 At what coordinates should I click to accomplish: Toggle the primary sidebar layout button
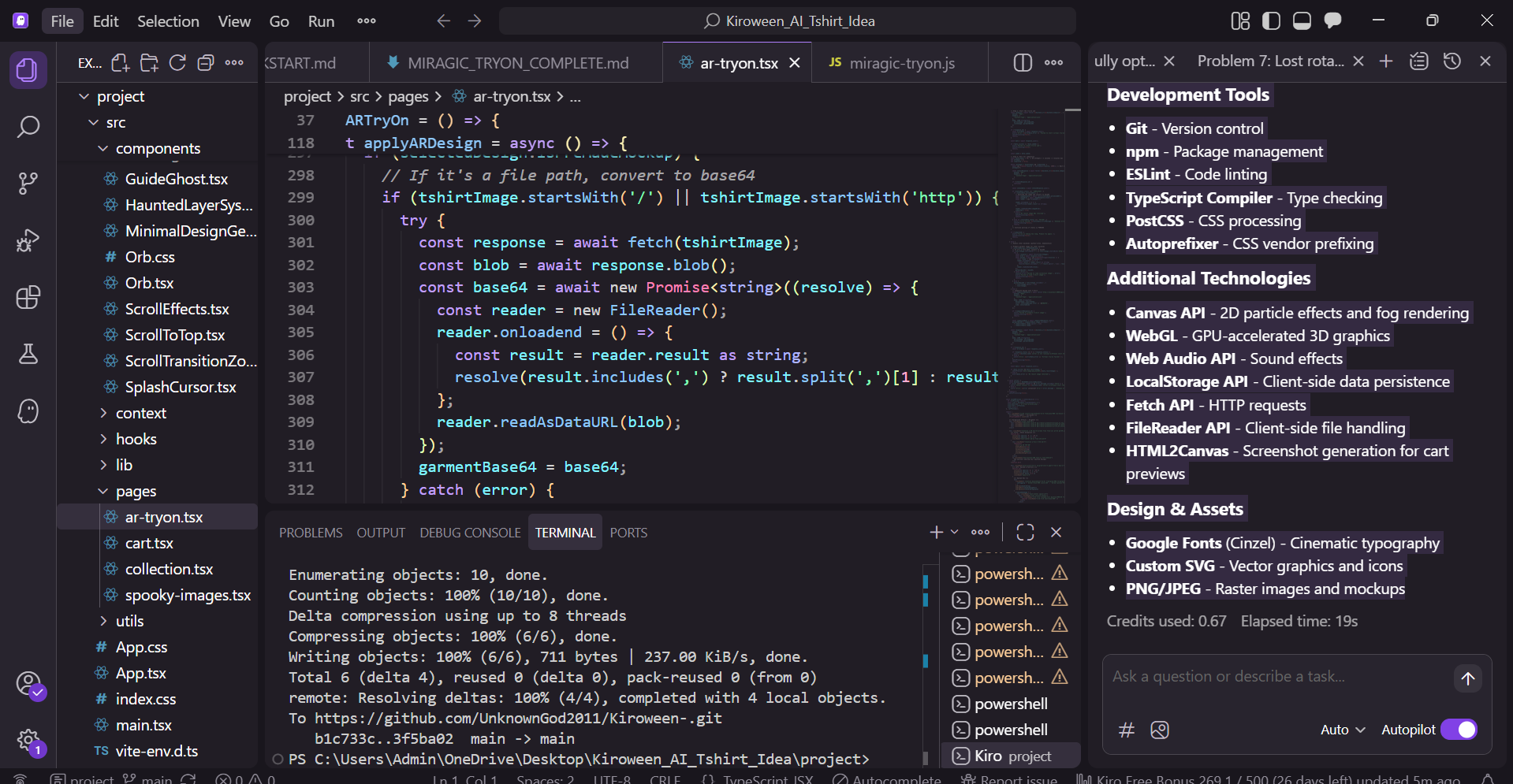tap(1271, 21)
